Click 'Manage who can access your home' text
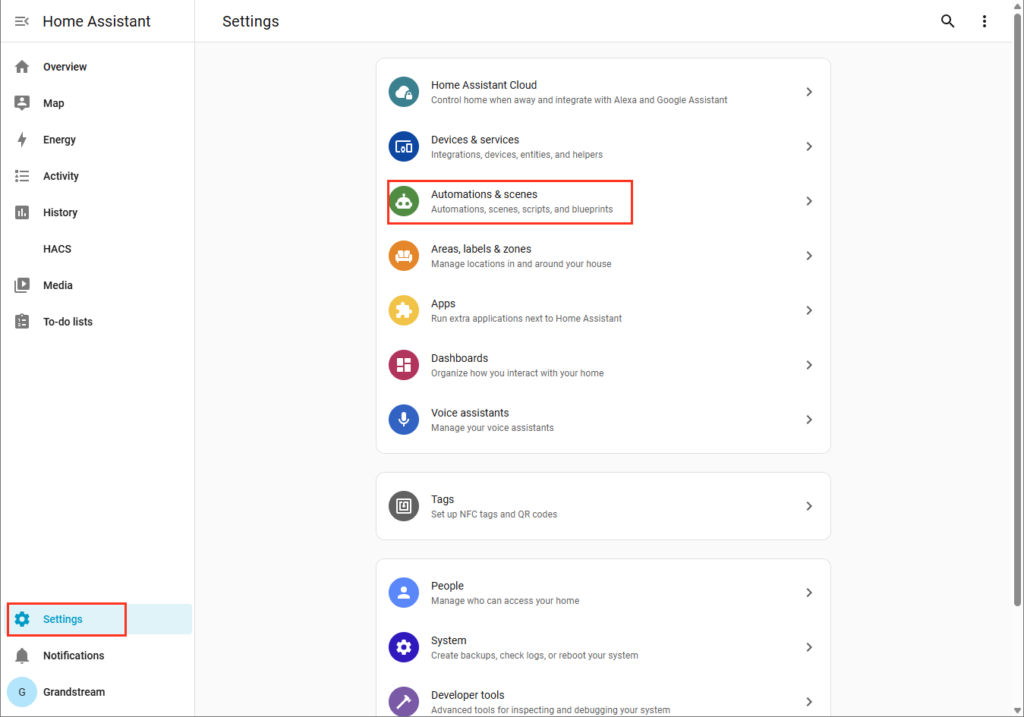The image size is (1024, 717). 505,601
